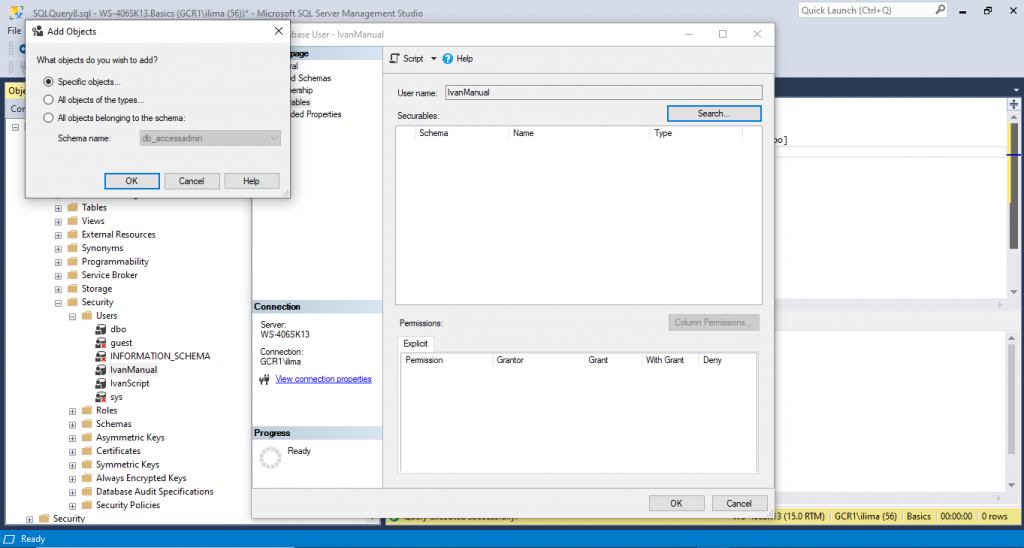Click the Tables folder icon
The height and width of the screenshot is (548, 1024).
tap(72, 207)
